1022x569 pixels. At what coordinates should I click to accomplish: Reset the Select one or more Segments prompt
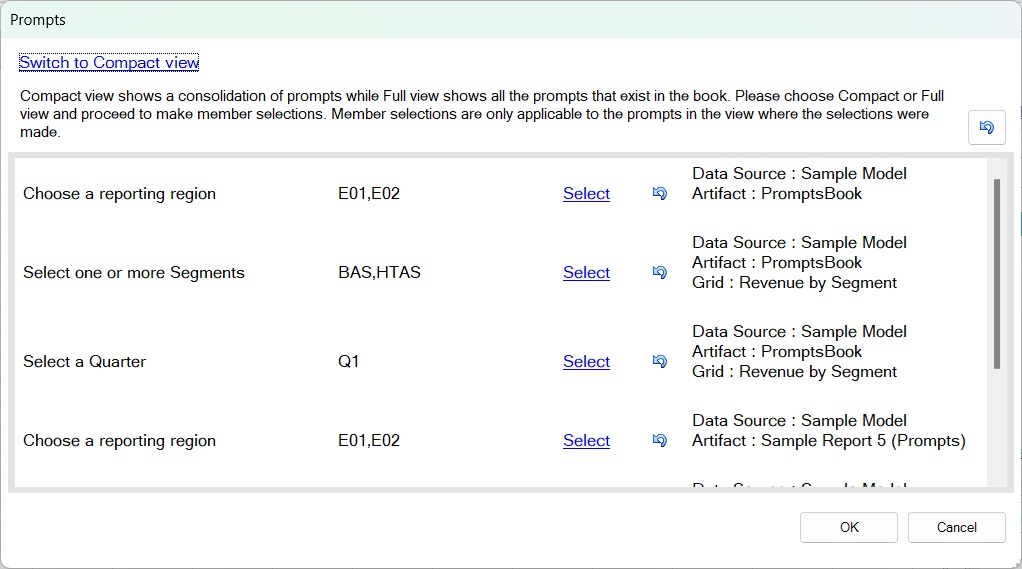[x=659, y=273]
